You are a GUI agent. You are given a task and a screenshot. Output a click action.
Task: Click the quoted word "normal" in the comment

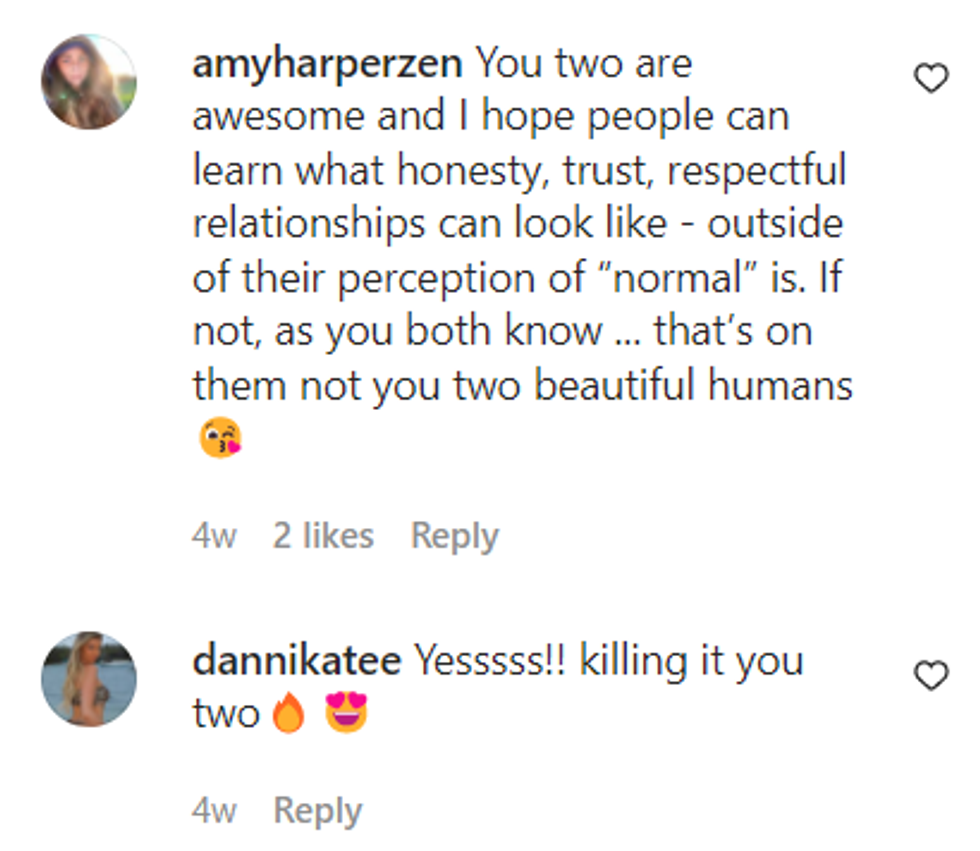(663, 278)
